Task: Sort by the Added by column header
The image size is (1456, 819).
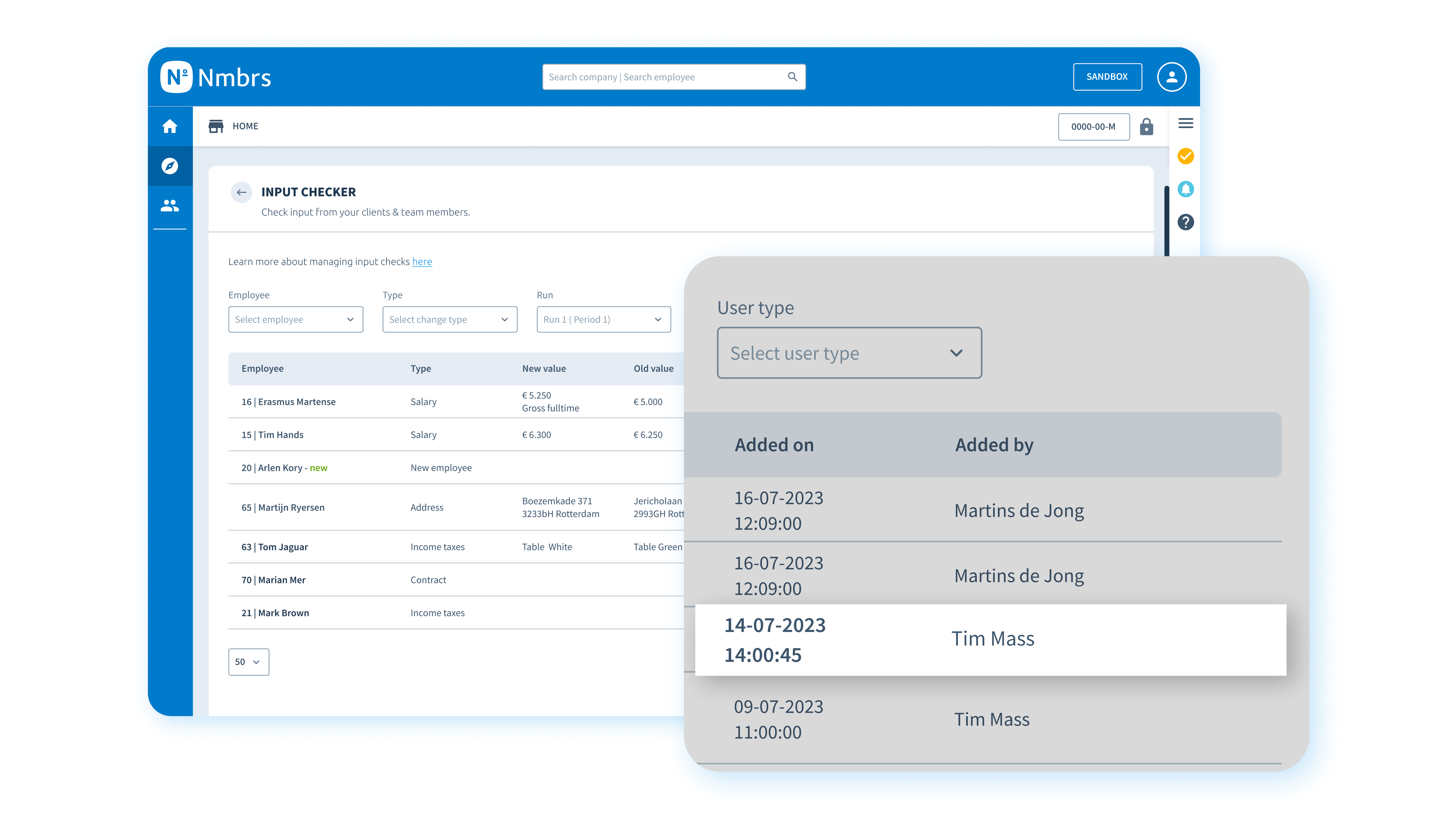Action: (x=994, y=445)
